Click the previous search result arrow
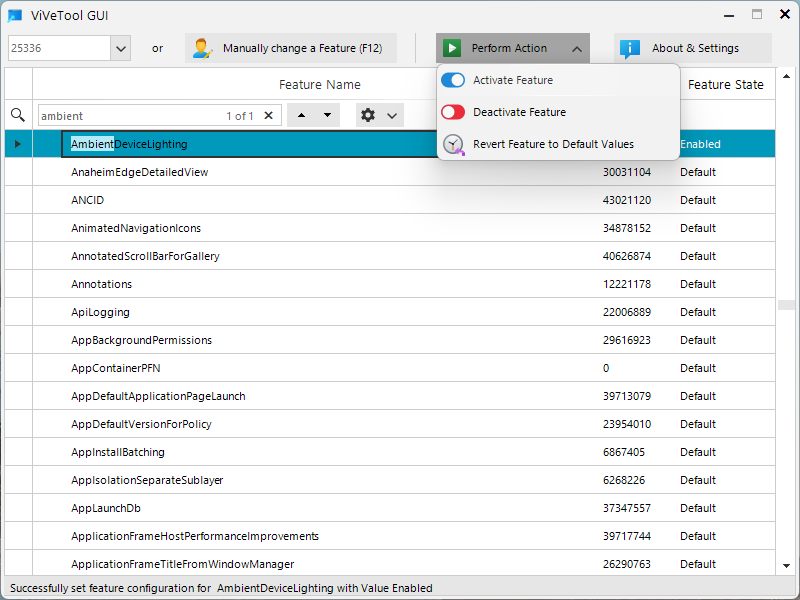 click(301, 115)
